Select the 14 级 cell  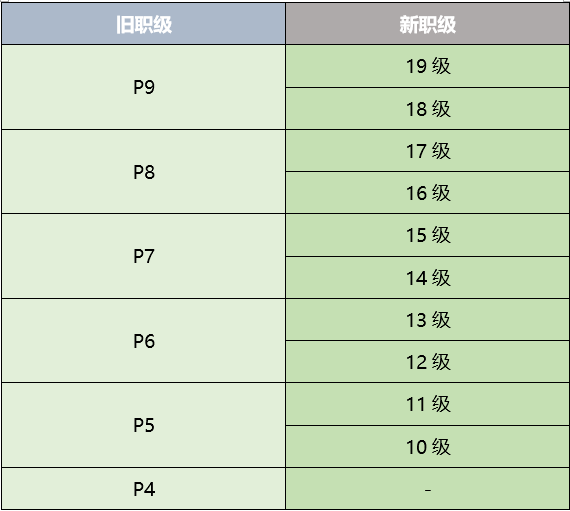tap(428, 278)
